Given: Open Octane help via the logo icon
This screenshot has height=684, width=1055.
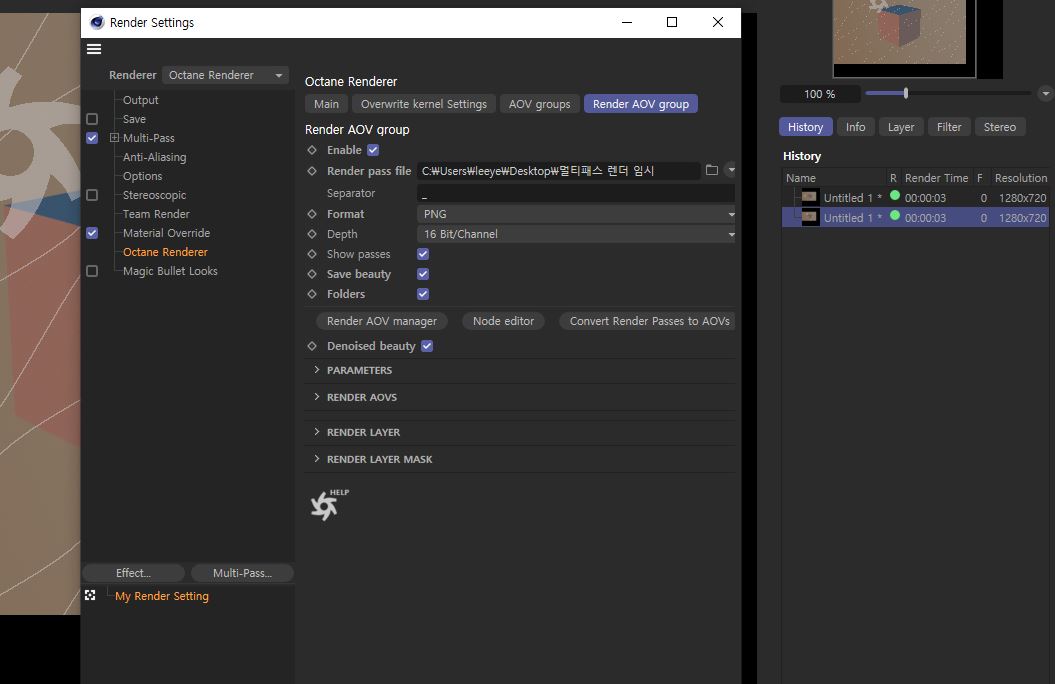Looking at the screenshot, I should [329, 504].
